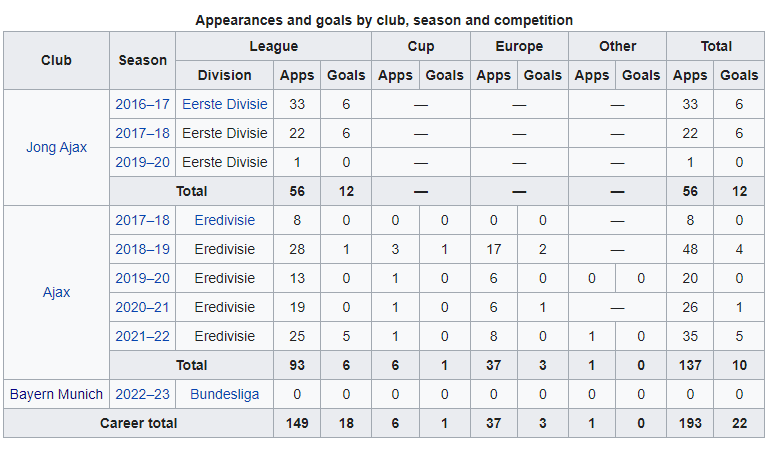
Task: Select the Club column header cell
Action: (56, 61)
